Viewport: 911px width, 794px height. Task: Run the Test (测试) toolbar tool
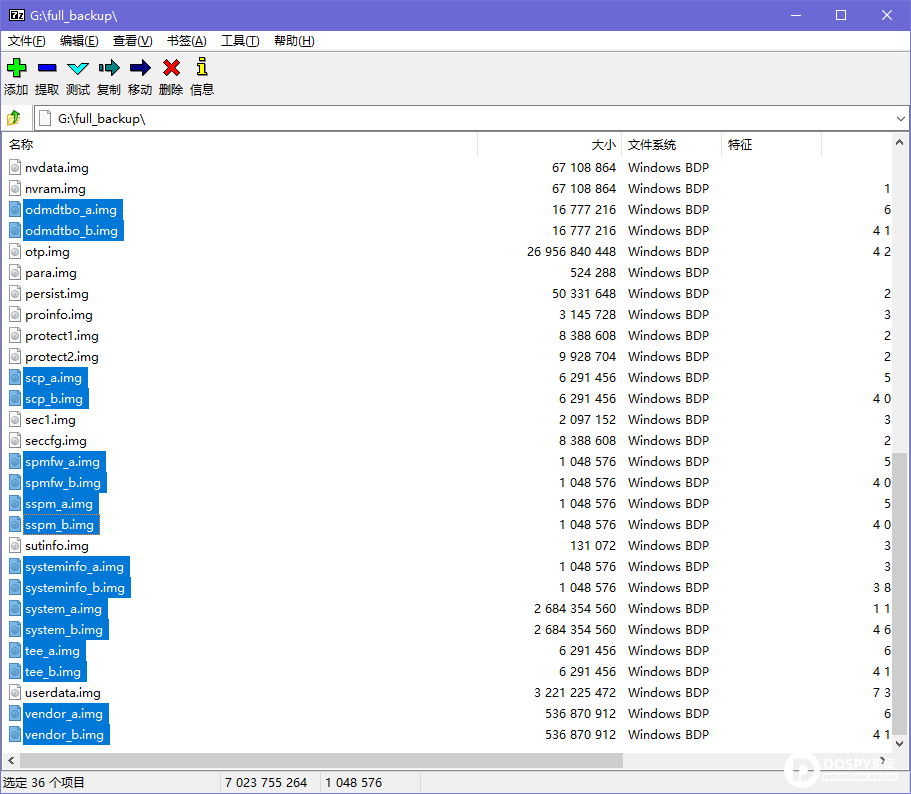coord(78,68)
